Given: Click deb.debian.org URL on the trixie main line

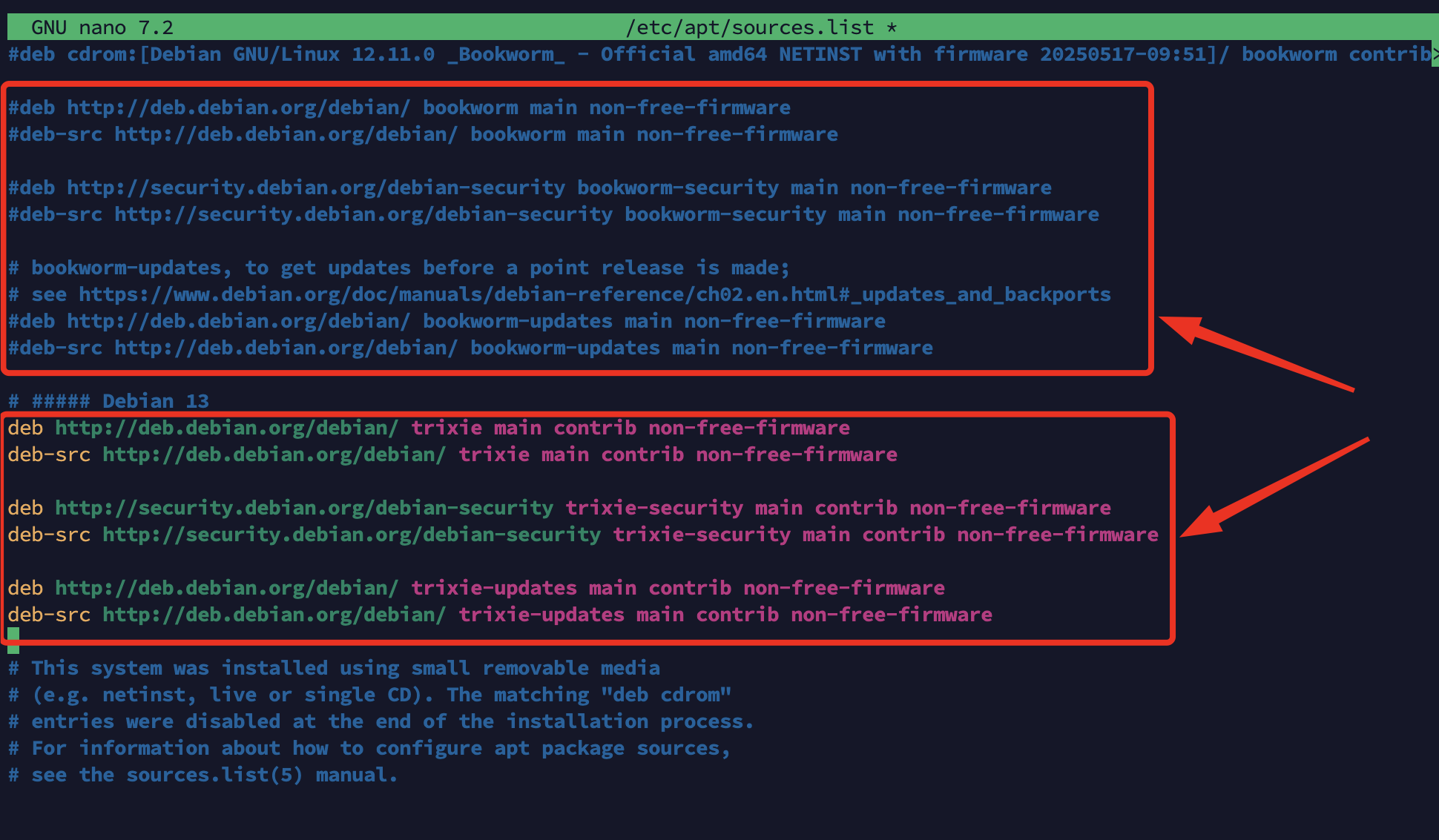Looking at the screenshot, I should tap(227, 428).
